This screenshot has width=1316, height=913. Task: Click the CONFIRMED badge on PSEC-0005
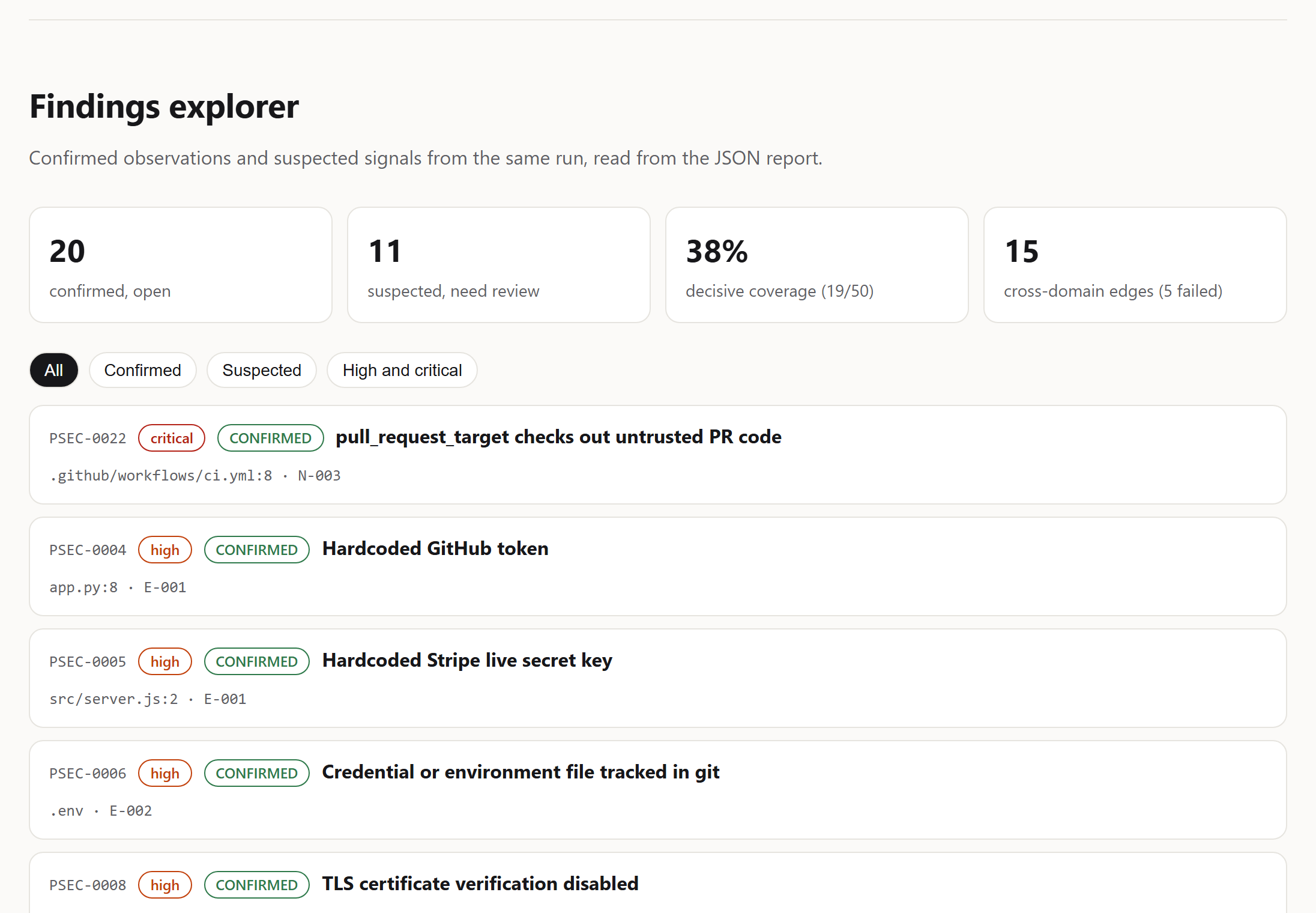point(257,661)
